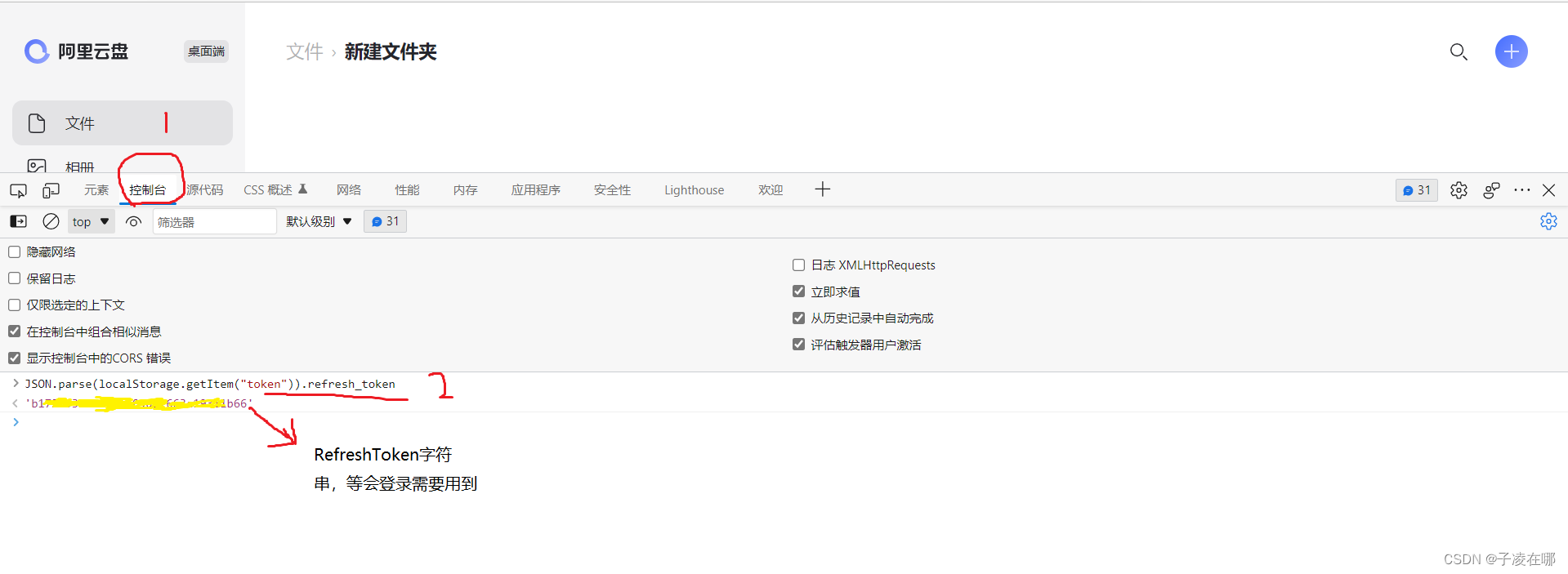Open the top context dropdown
Viewport: 1568px width, 574px height.
(x=91, y=221)
